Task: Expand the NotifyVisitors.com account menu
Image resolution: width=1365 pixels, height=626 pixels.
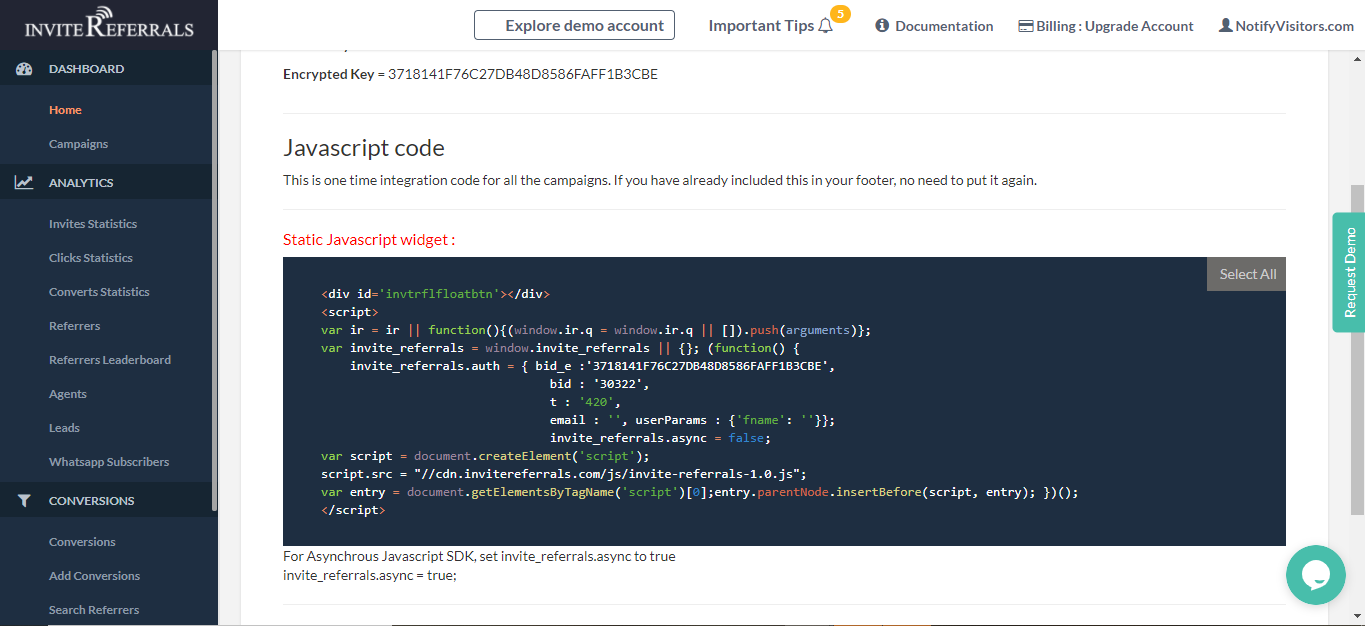Action: click(1294, 26)
